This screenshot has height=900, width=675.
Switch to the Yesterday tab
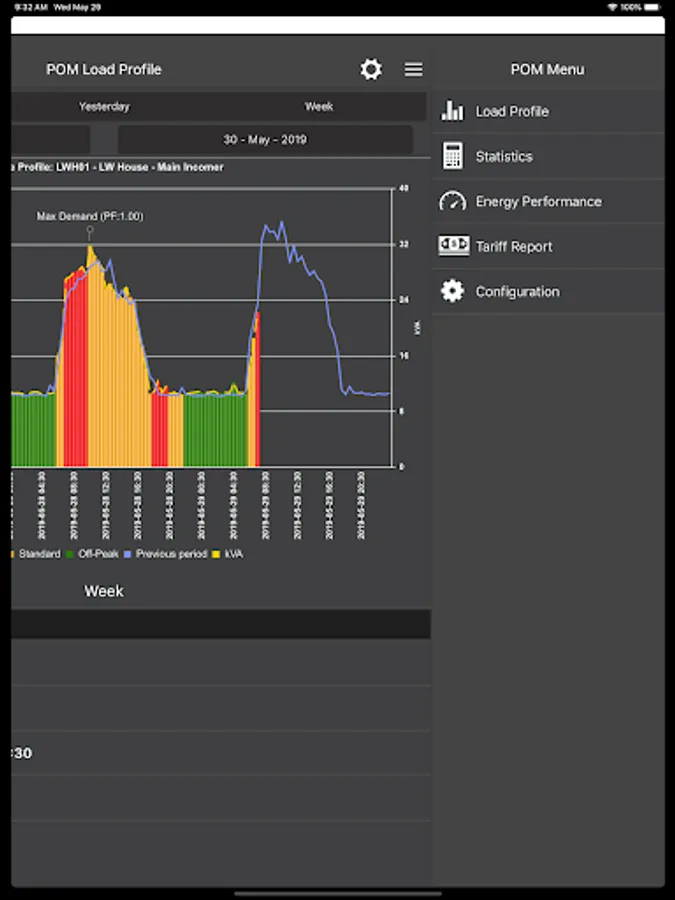point(104,107)
